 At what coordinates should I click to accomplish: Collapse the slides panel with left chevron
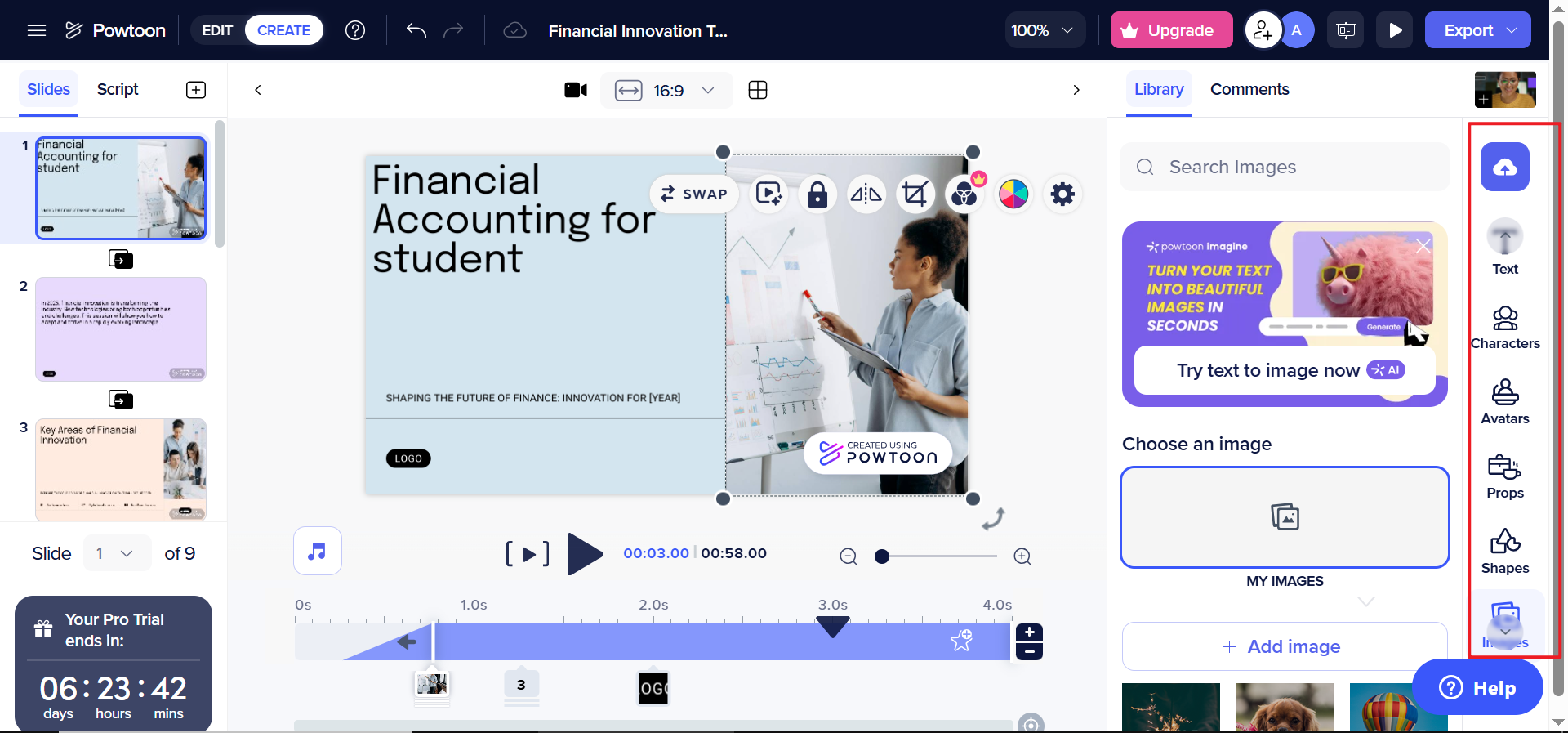coord(258,90)
